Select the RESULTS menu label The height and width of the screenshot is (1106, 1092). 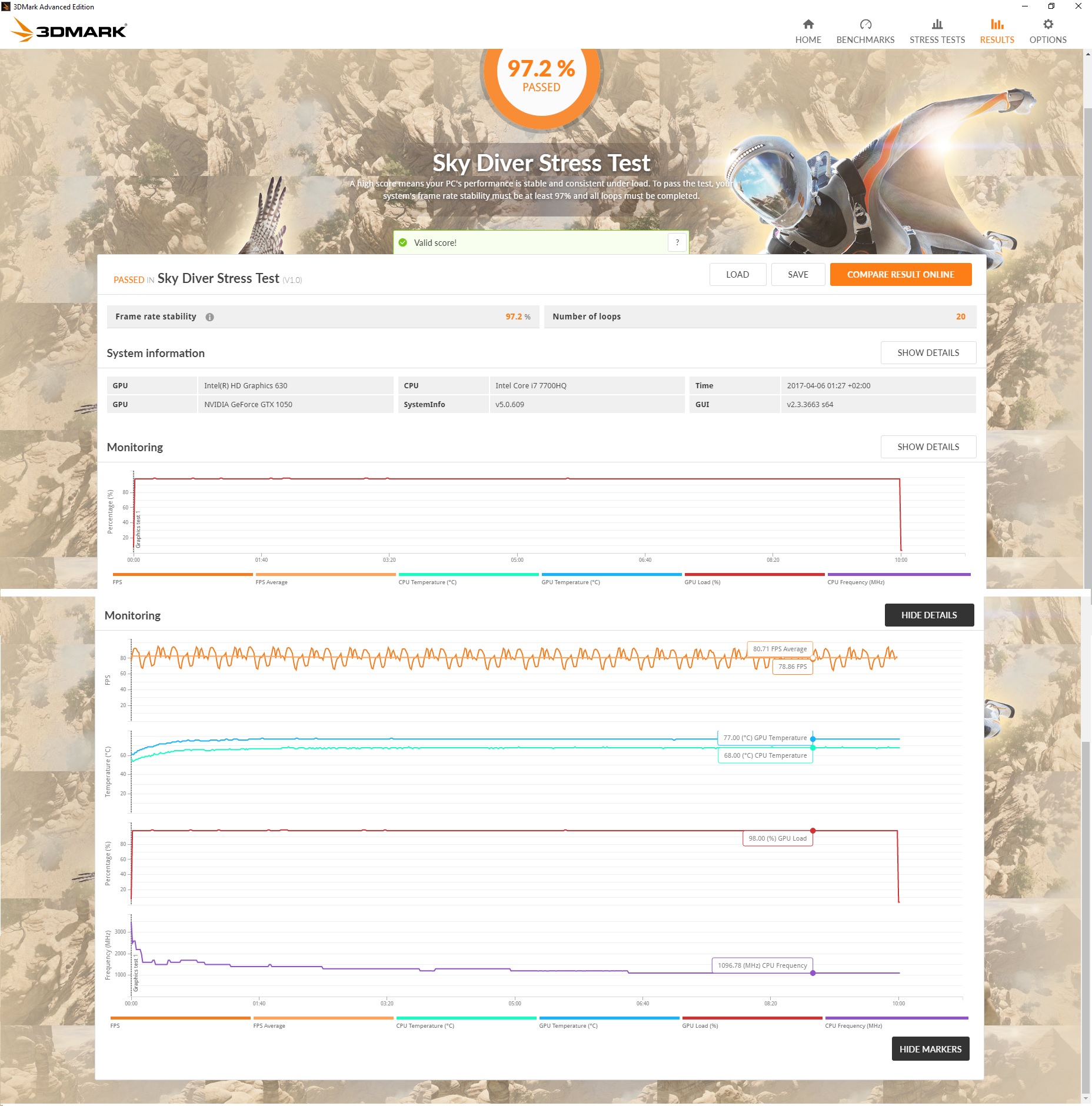[997, 40]
